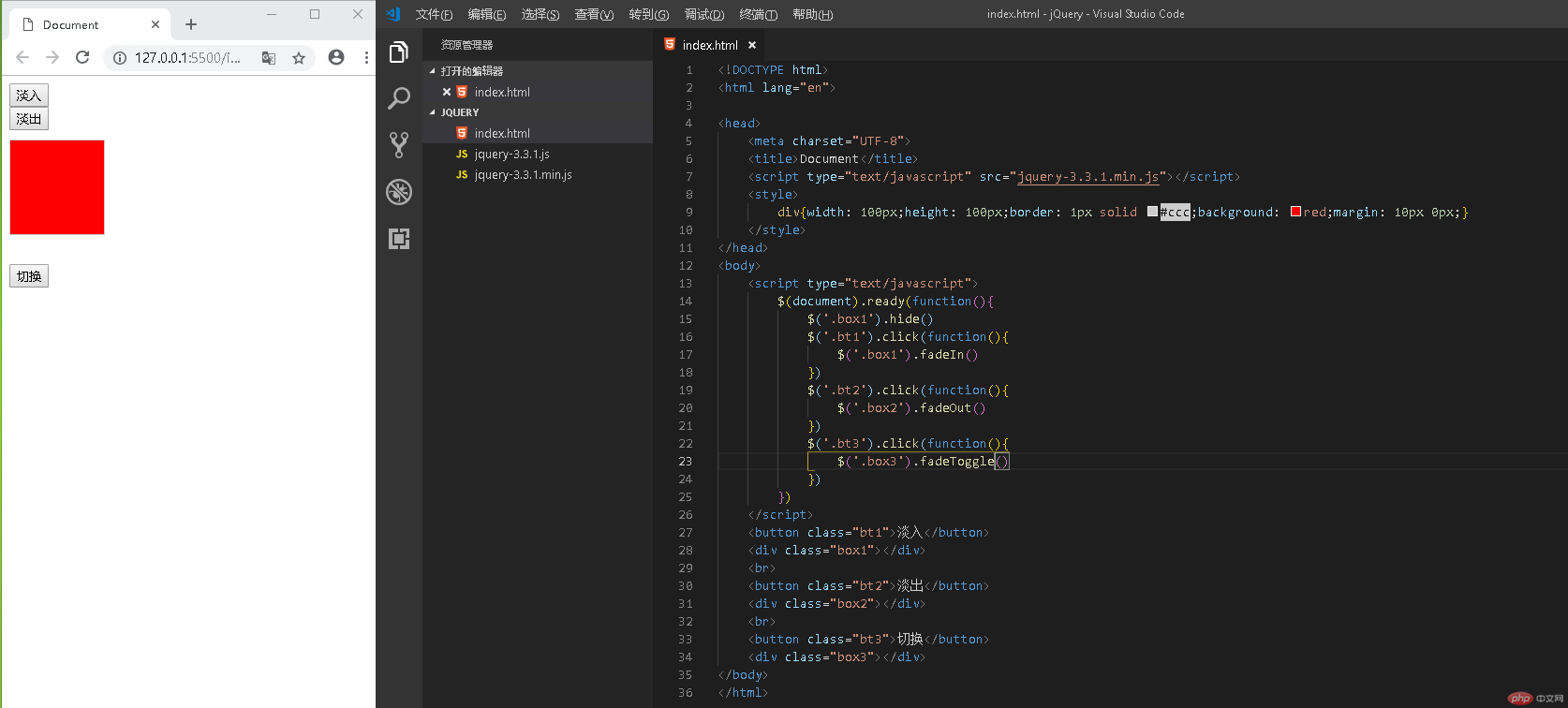1568x708 pixels.
Task: Click the browser address bar URL
Action: pos(187,58)
